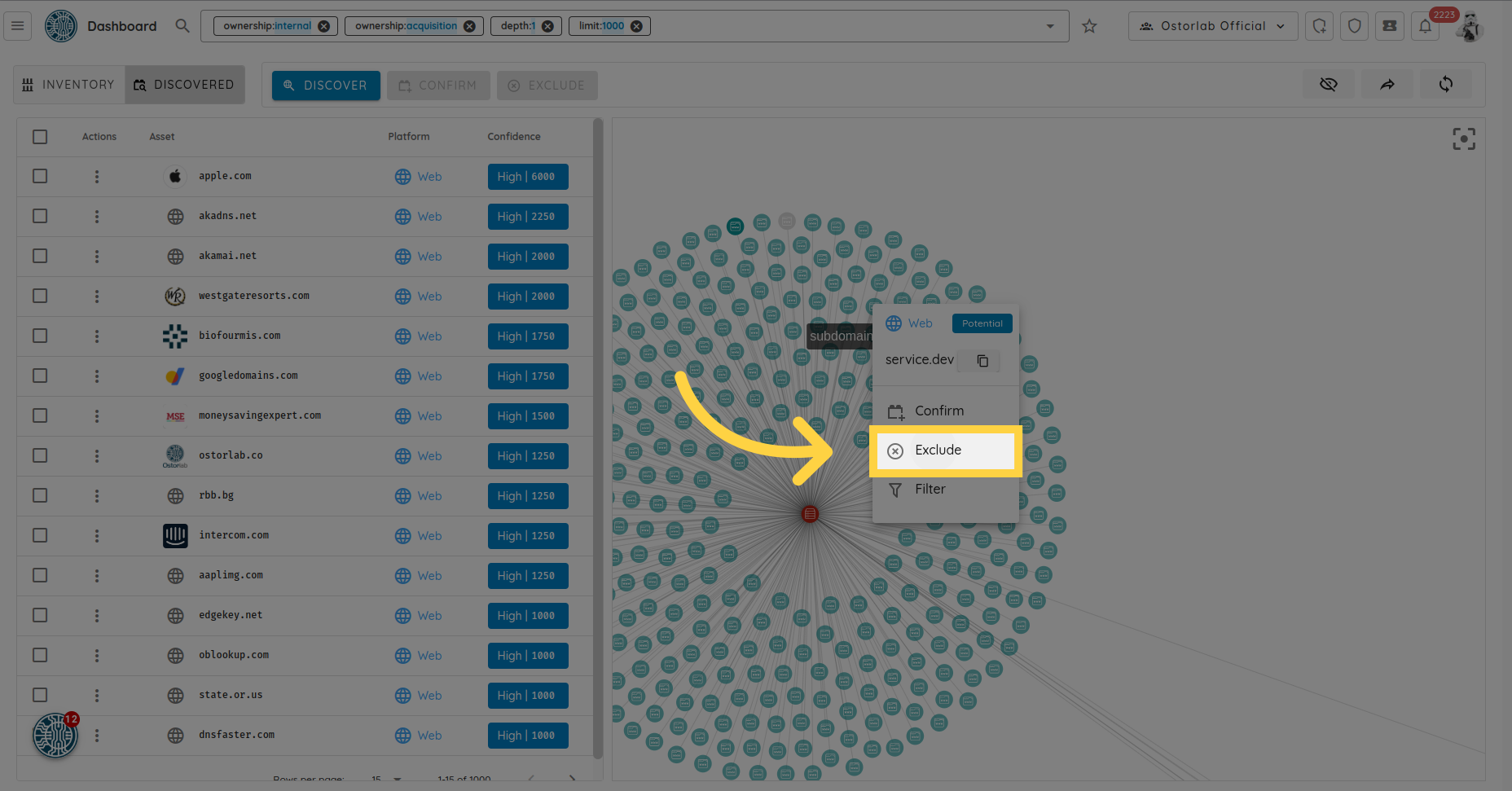Remove the depth:1 filter chip

[547, 26]
